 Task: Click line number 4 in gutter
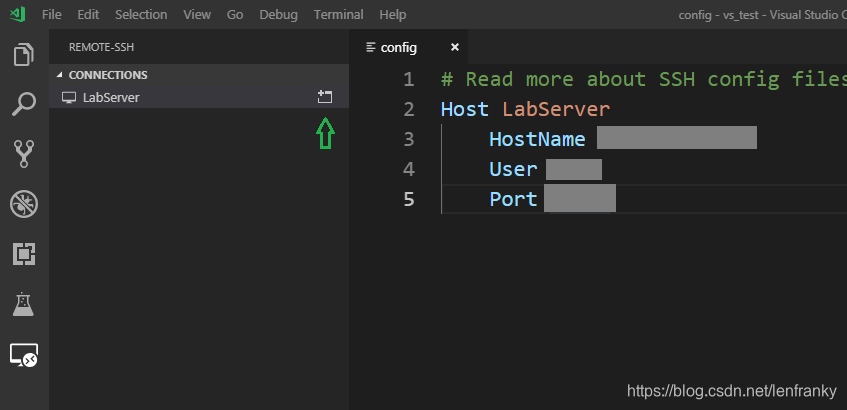point(409,170)
